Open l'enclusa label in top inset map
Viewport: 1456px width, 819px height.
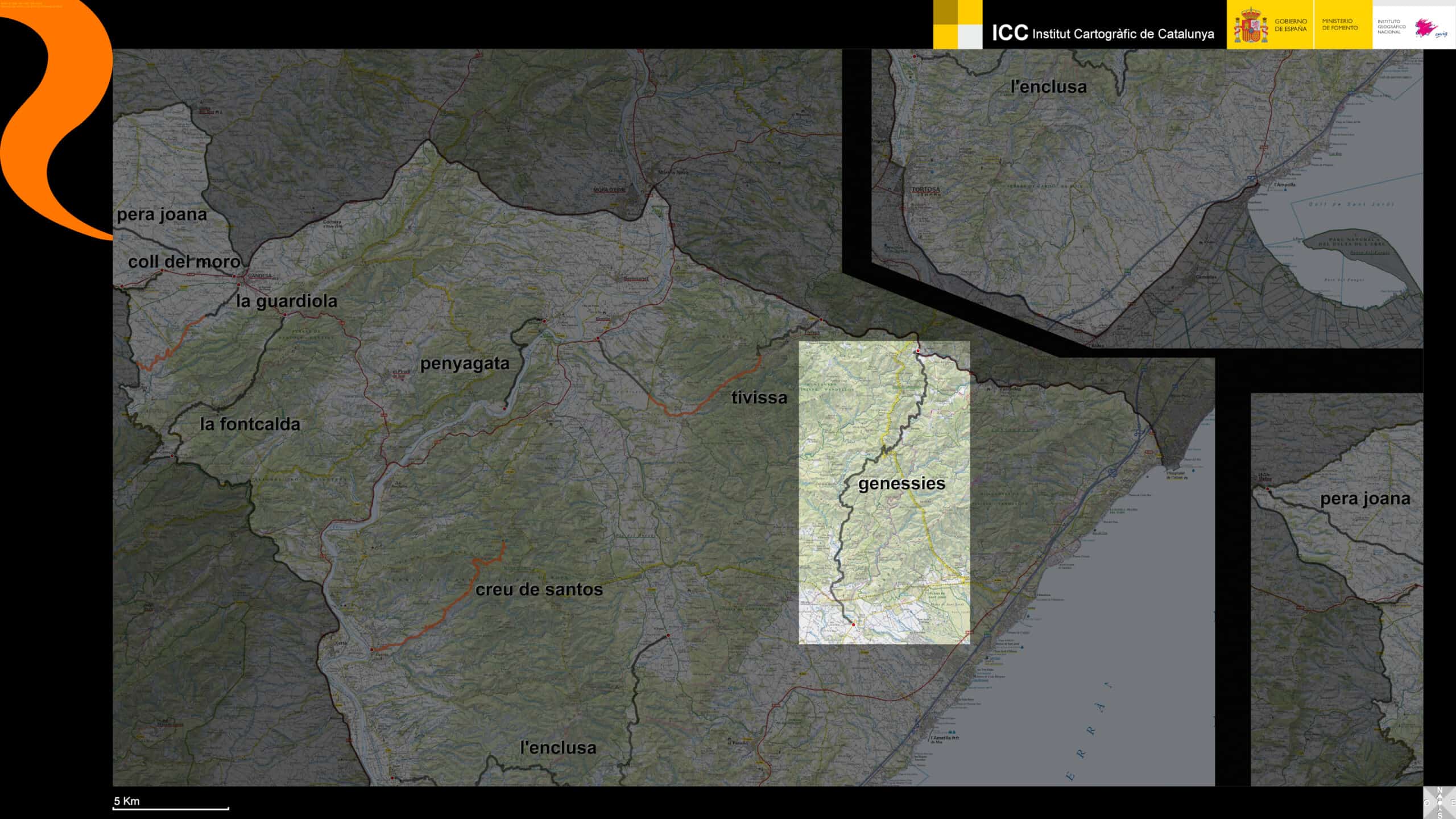pos(1048,86)
